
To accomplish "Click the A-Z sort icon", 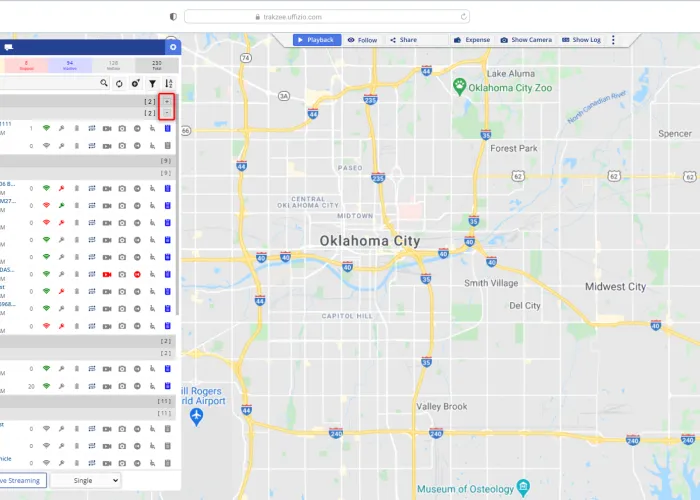I will pyautogui.click(x=168, y=84).
